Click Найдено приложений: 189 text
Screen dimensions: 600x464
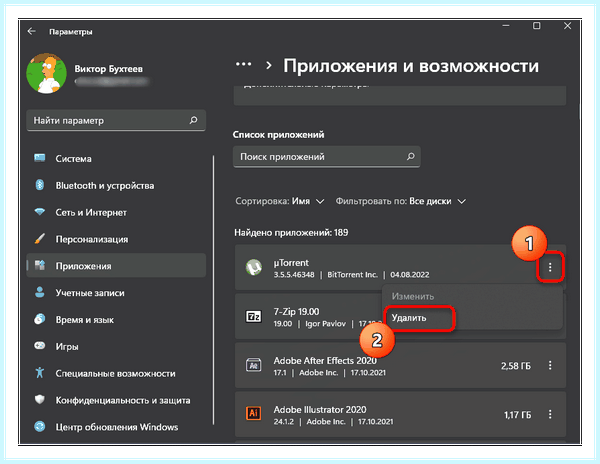[x=291, y=232]
